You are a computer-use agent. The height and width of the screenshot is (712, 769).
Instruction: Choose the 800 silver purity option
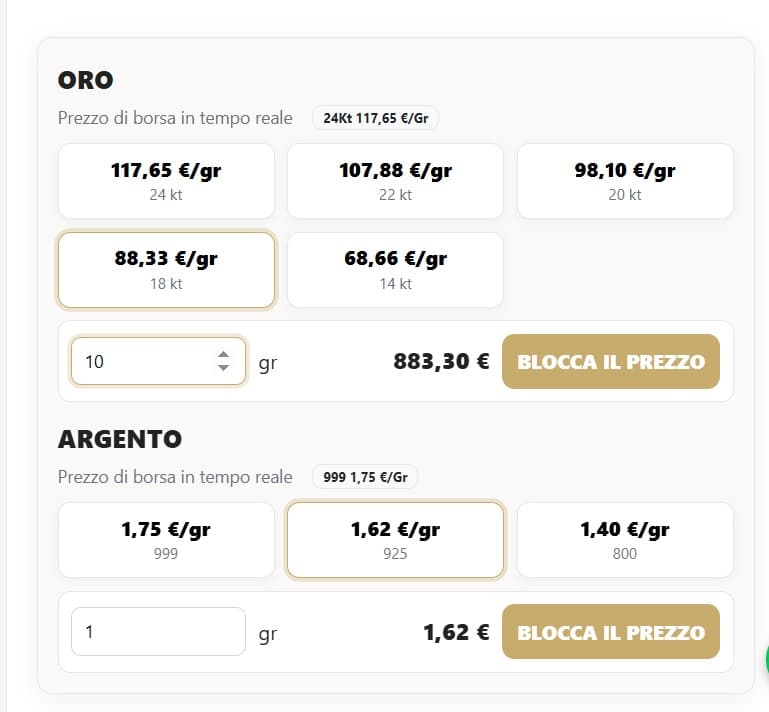click(x=624, y=540)
